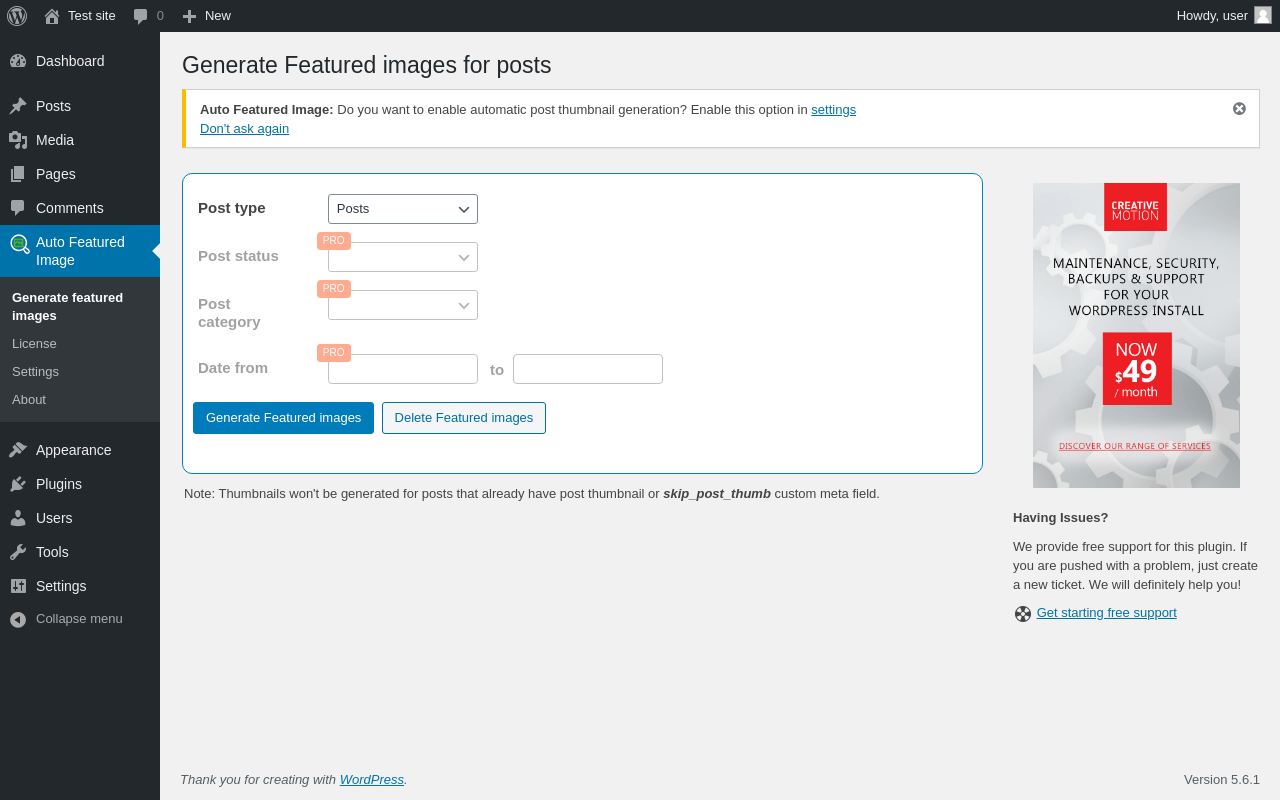Expand the Post category dropdown
This screenshot has height=800, width=1280.
[x=403, y=305]
